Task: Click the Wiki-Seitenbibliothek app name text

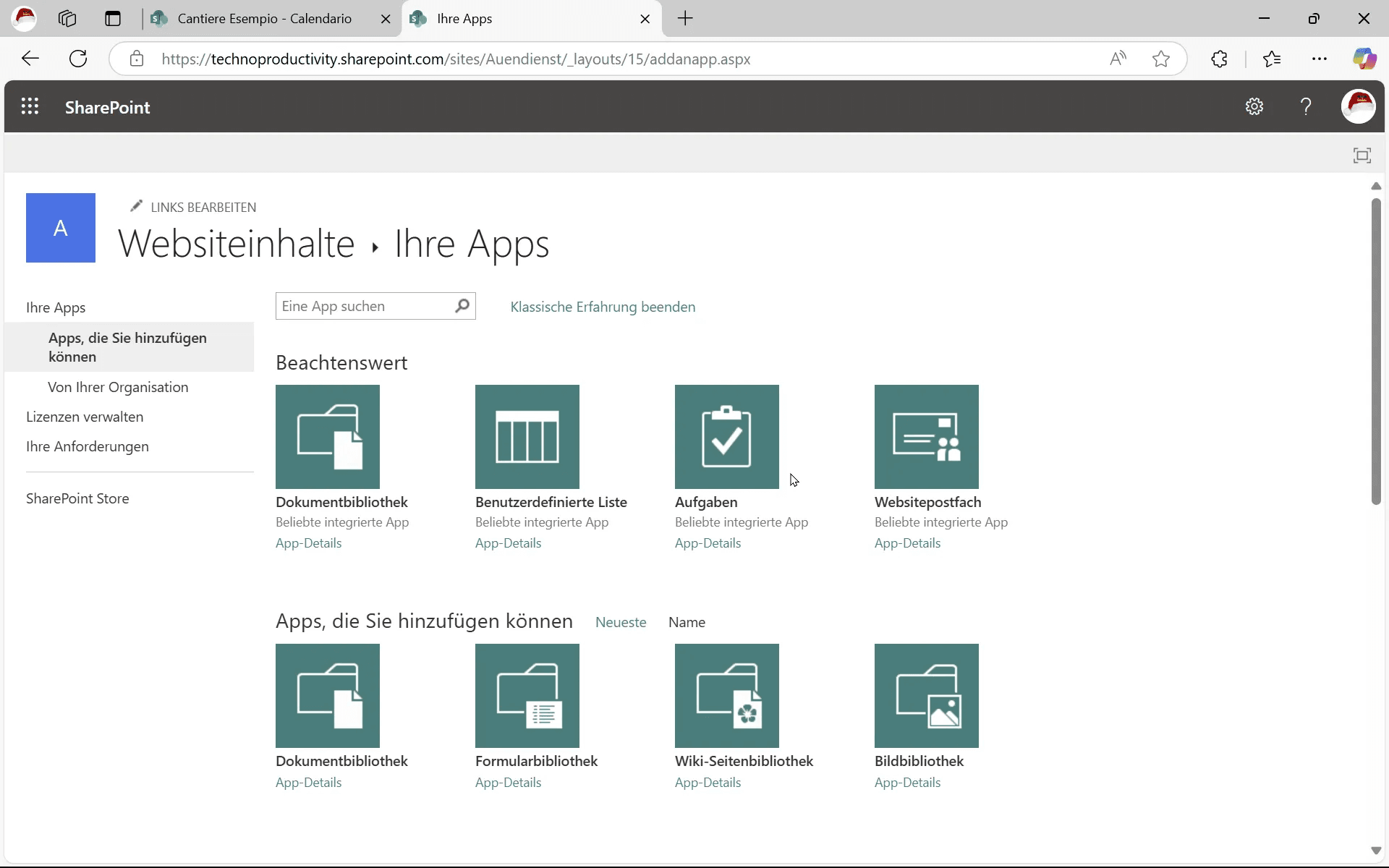Action: pyautogui.click(x=744, y=761)
